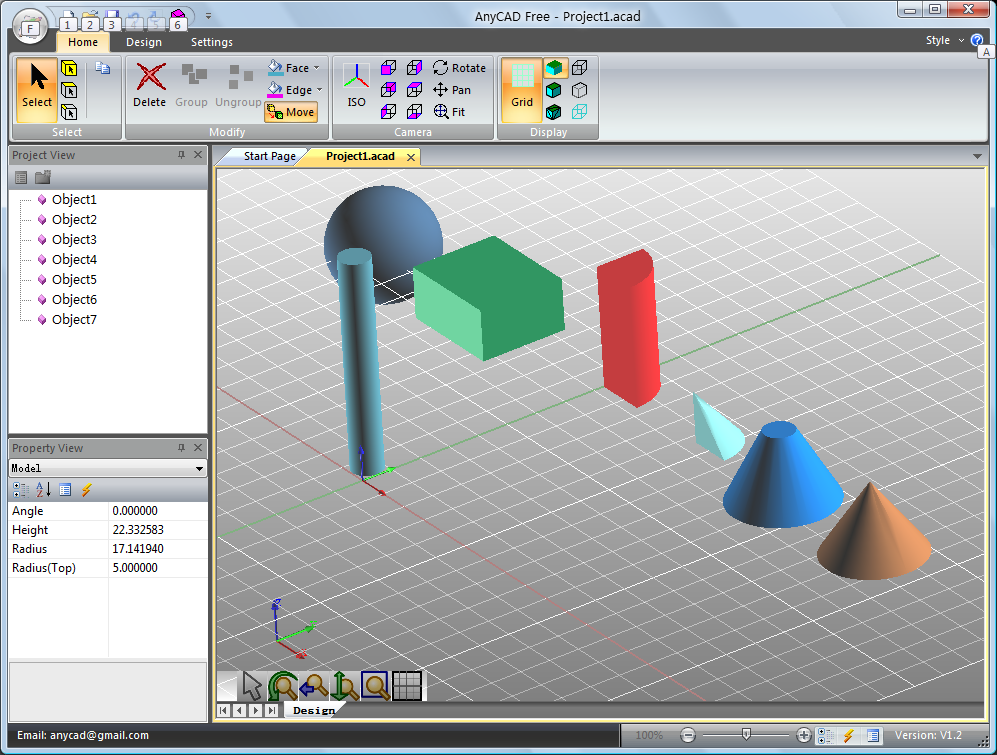Choose the cyan wireframe cube display mode
This screenshot has width=997, height=755.
(579, 112)
